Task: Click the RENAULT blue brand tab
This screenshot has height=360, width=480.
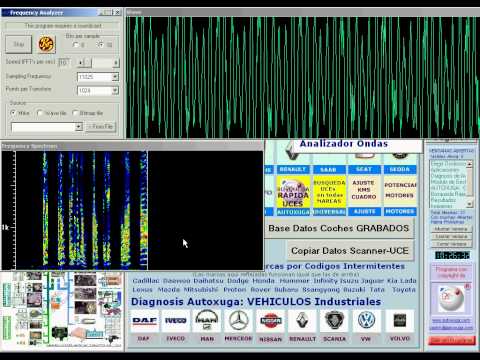Action: tap(293, 169)
